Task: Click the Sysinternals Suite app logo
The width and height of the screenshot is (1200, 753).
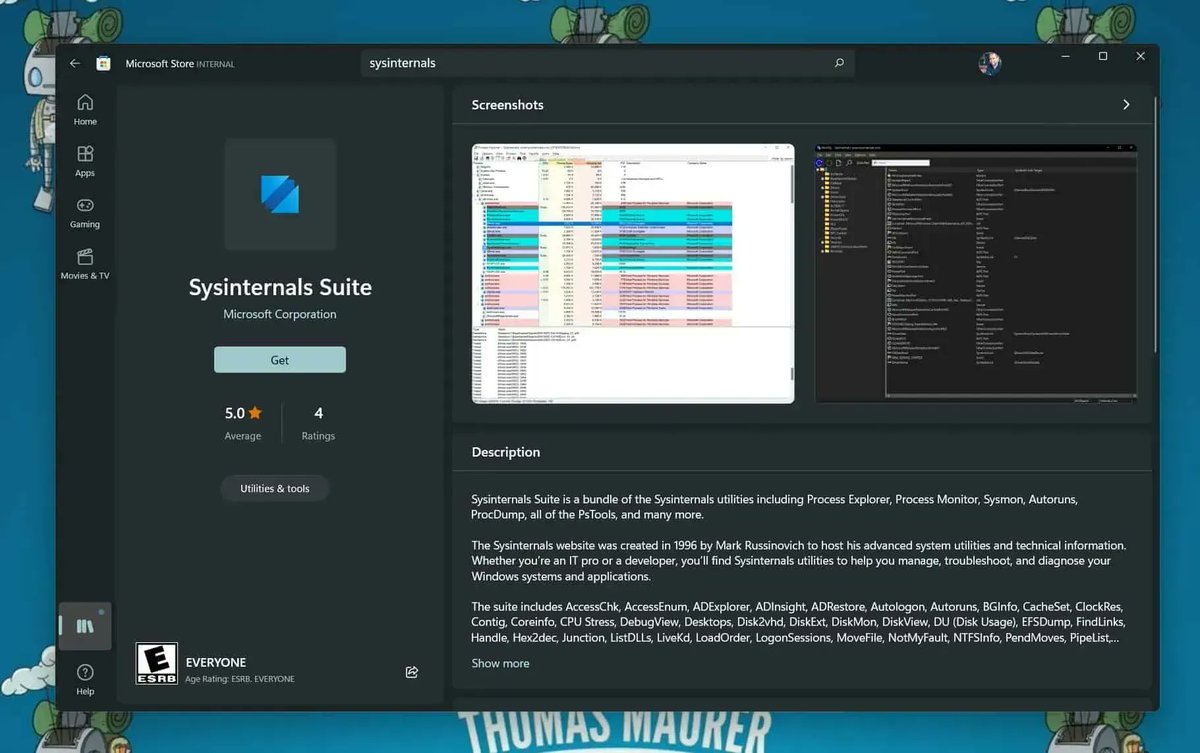Action: point(280,194)
